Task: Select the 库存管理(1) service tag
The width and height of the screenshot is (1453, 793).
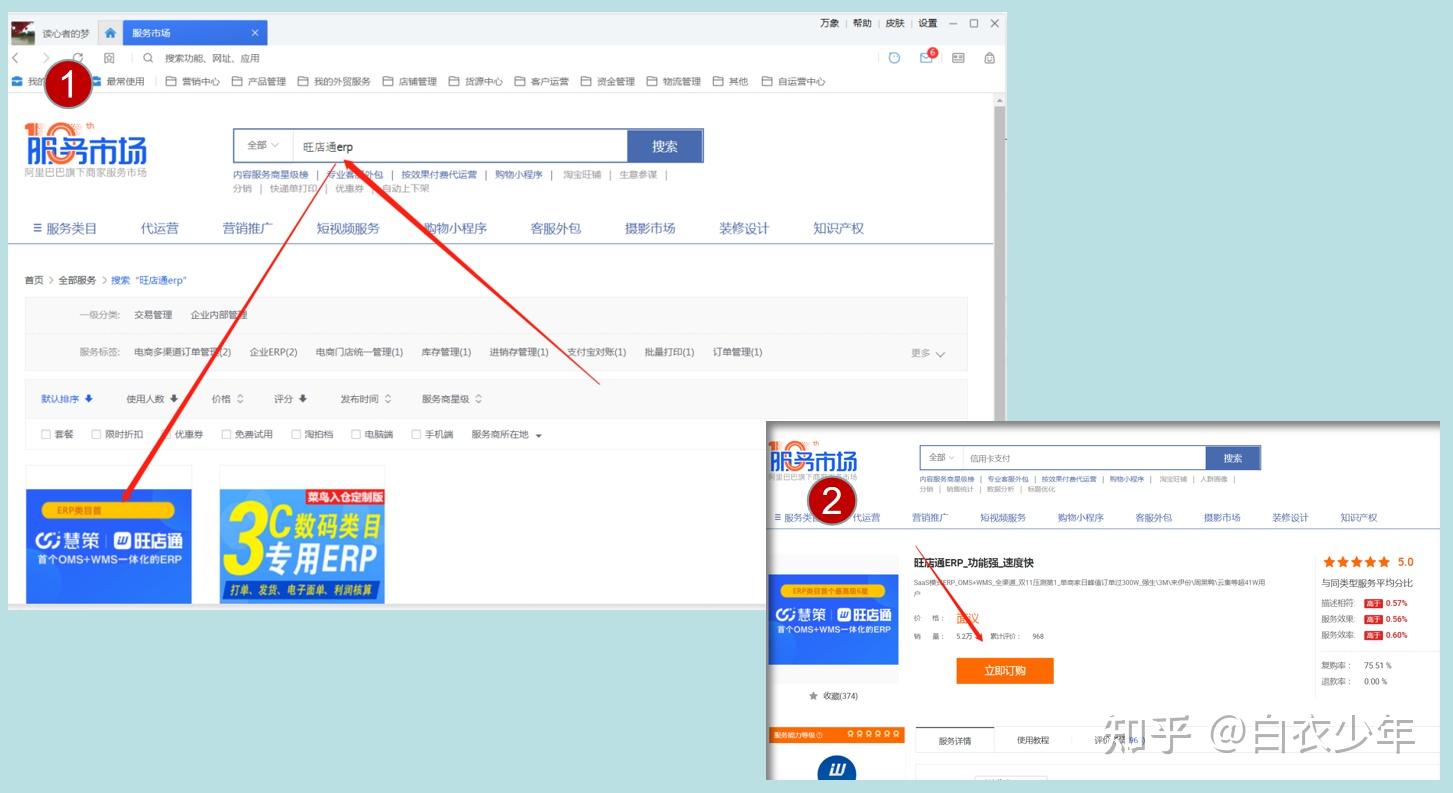Action: pyautogui.click(x=447, y=352)
